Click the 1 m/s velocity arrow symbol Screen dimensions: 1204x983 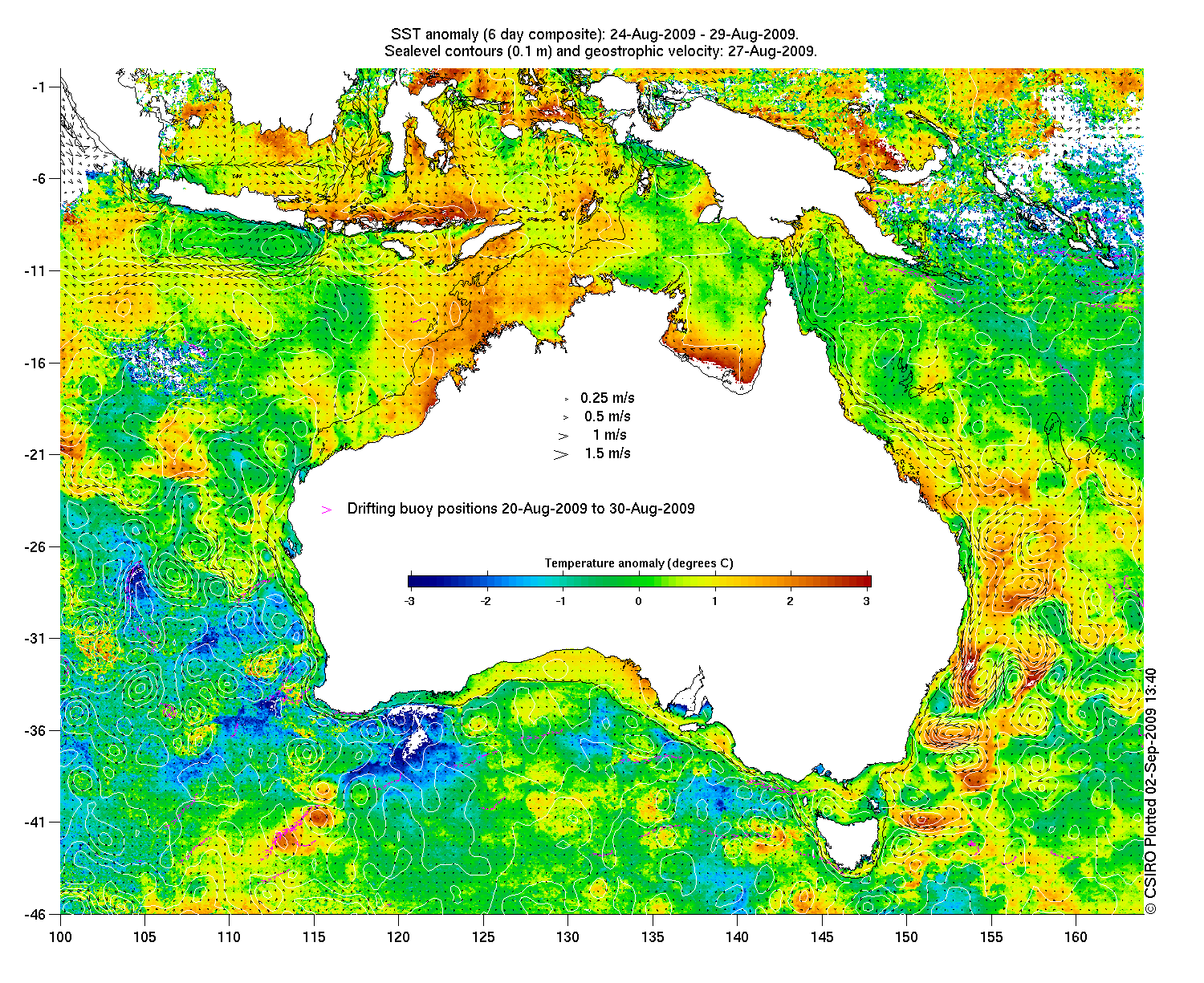click(563, 436)
